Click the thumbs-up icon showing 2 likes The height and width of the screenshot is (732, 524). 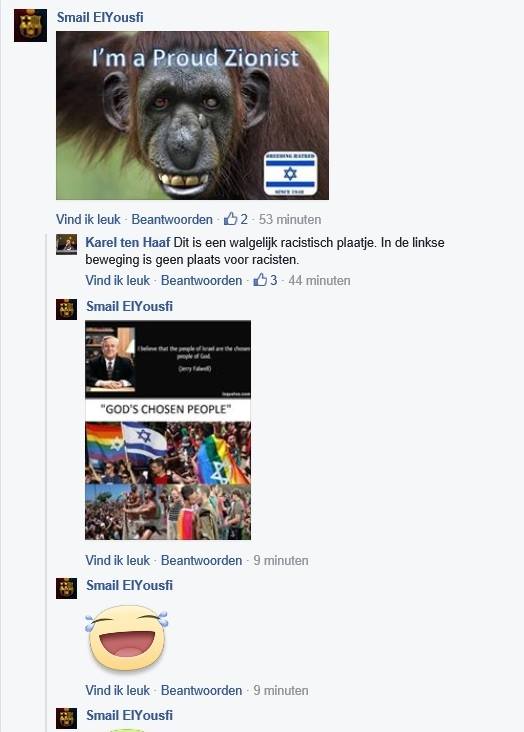coord(230,219)
